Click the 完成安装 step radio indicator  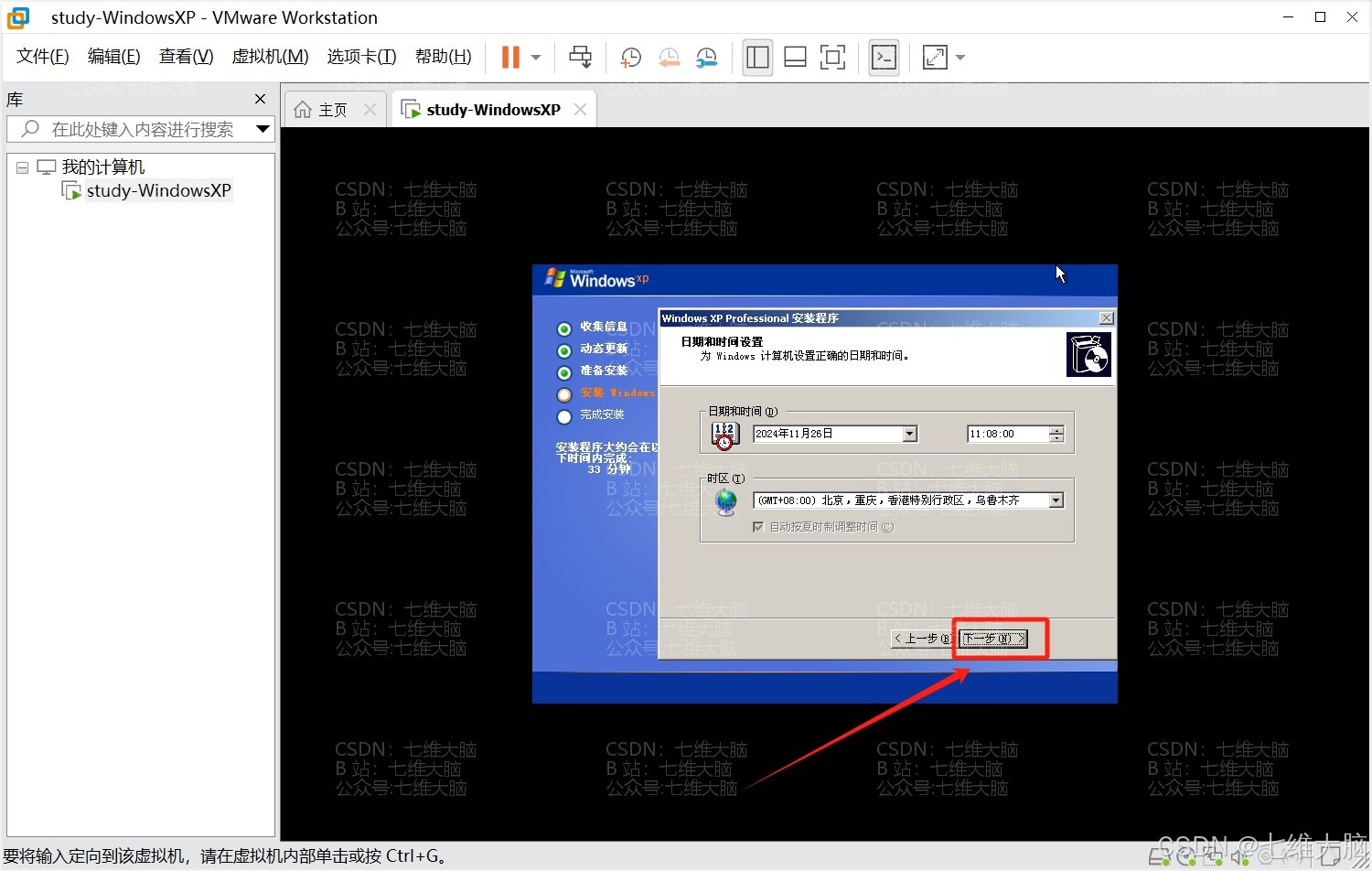coord(564,416)
